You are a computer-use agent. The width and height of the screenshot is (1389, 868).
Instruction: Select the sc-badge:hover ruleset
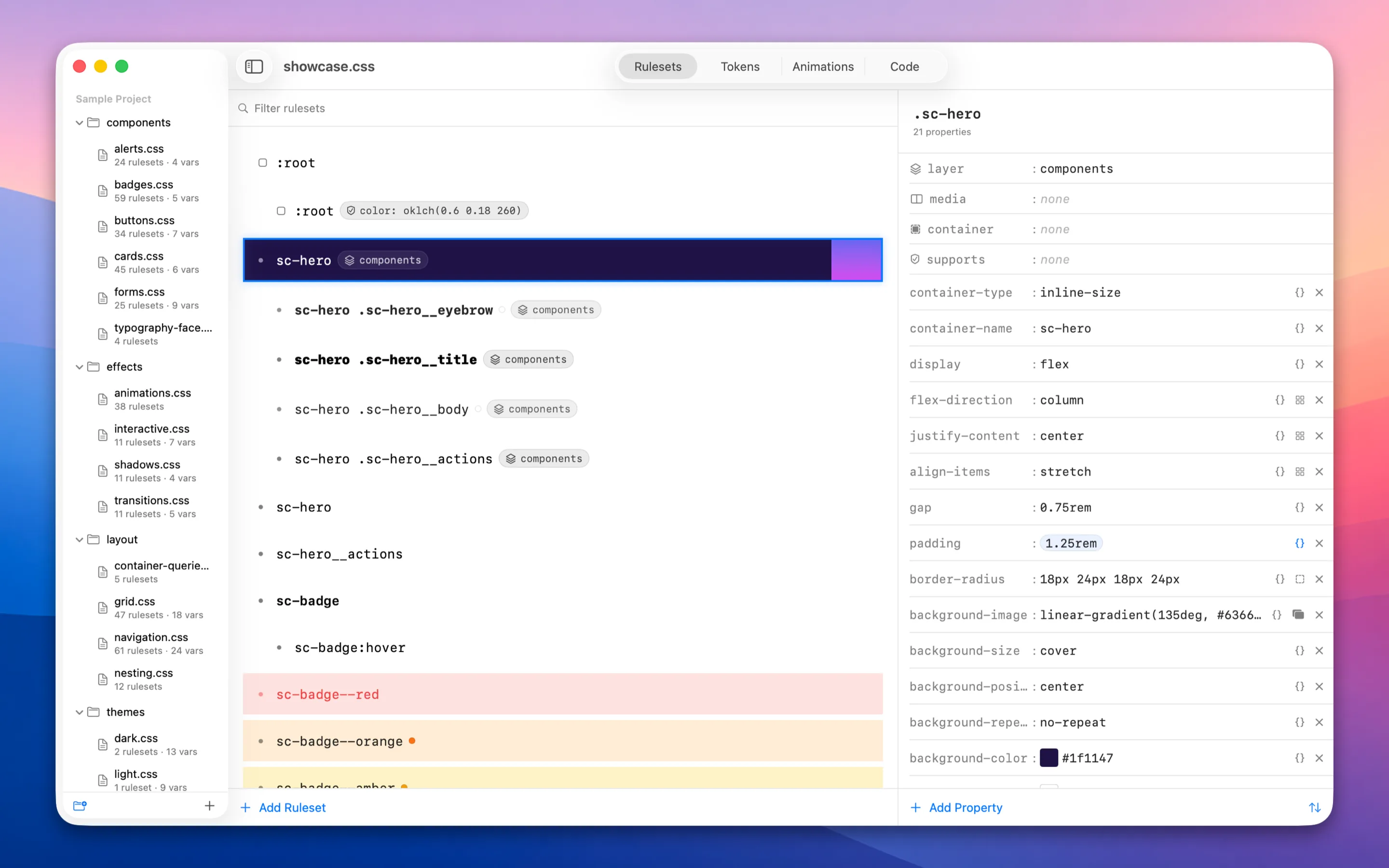pos(562,648)
